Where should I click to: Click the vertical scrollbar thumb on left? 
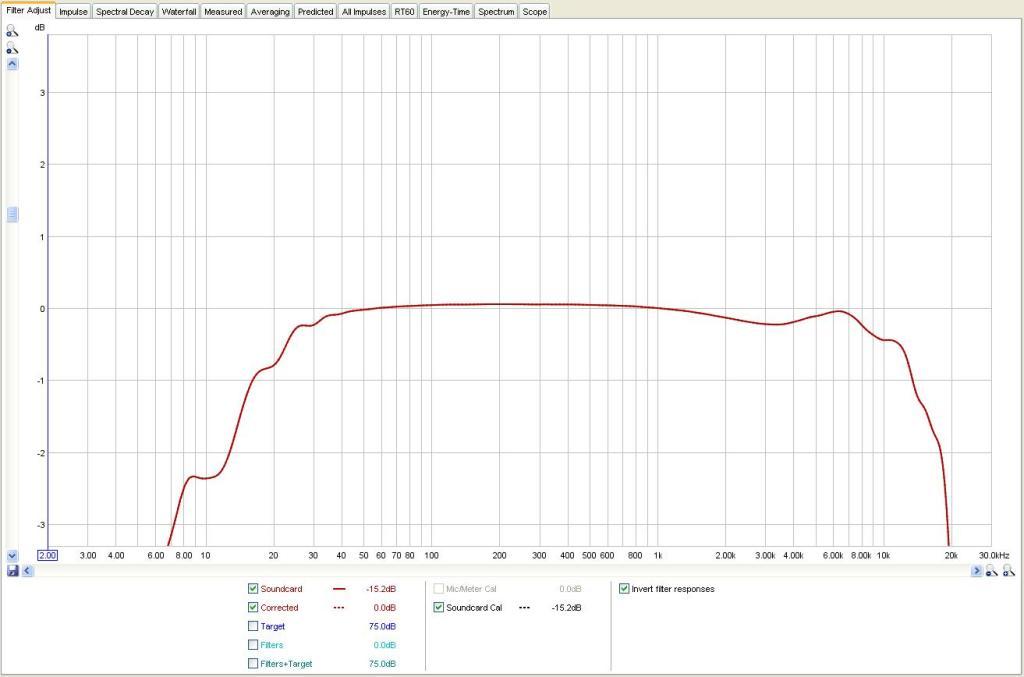pos(12,215)
